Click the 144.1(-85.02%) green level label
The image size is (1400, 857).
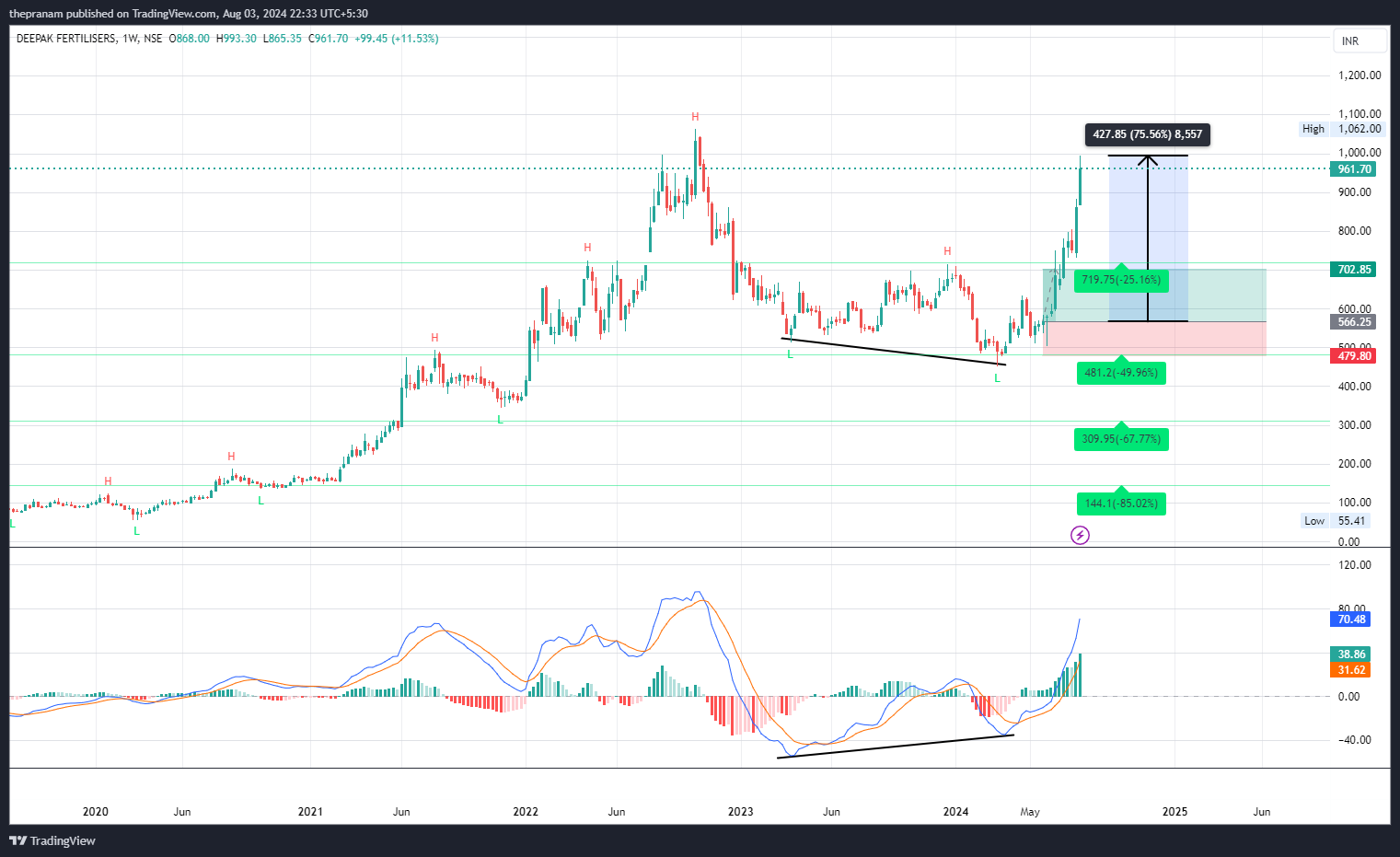tap(1121, 504)
